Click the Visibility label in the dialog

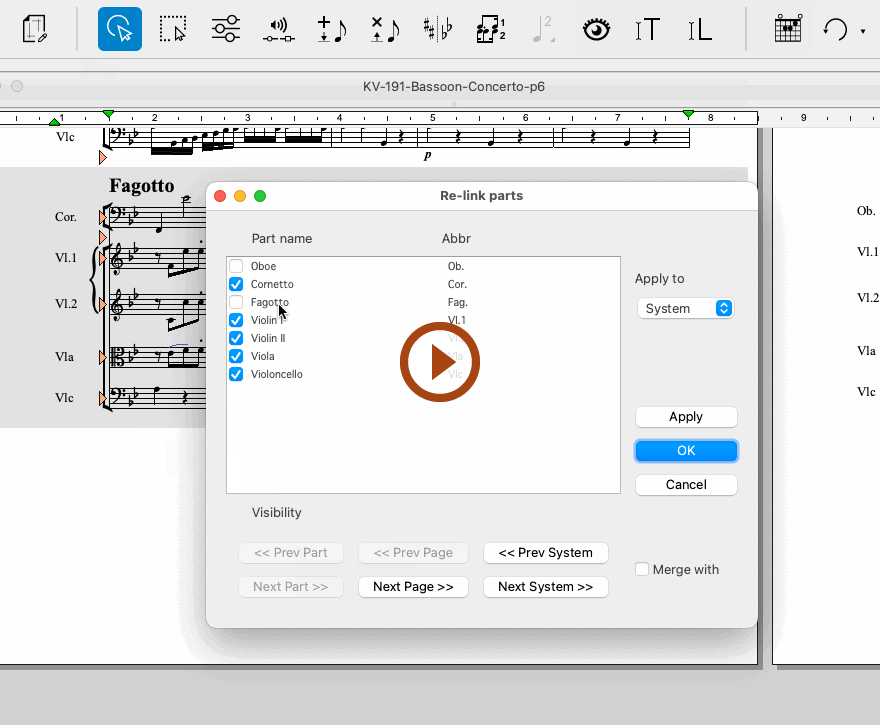point(276,512)
